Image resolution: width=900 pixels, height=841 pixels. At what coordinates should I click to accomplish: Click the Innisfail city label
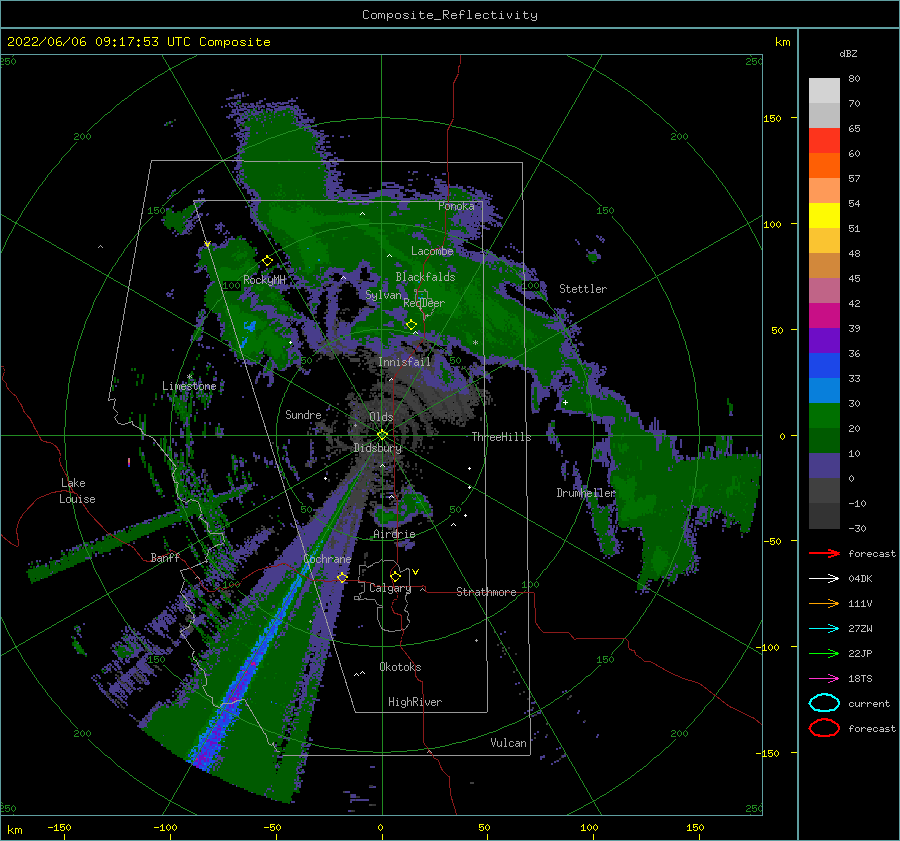click(x=404, y=362)
